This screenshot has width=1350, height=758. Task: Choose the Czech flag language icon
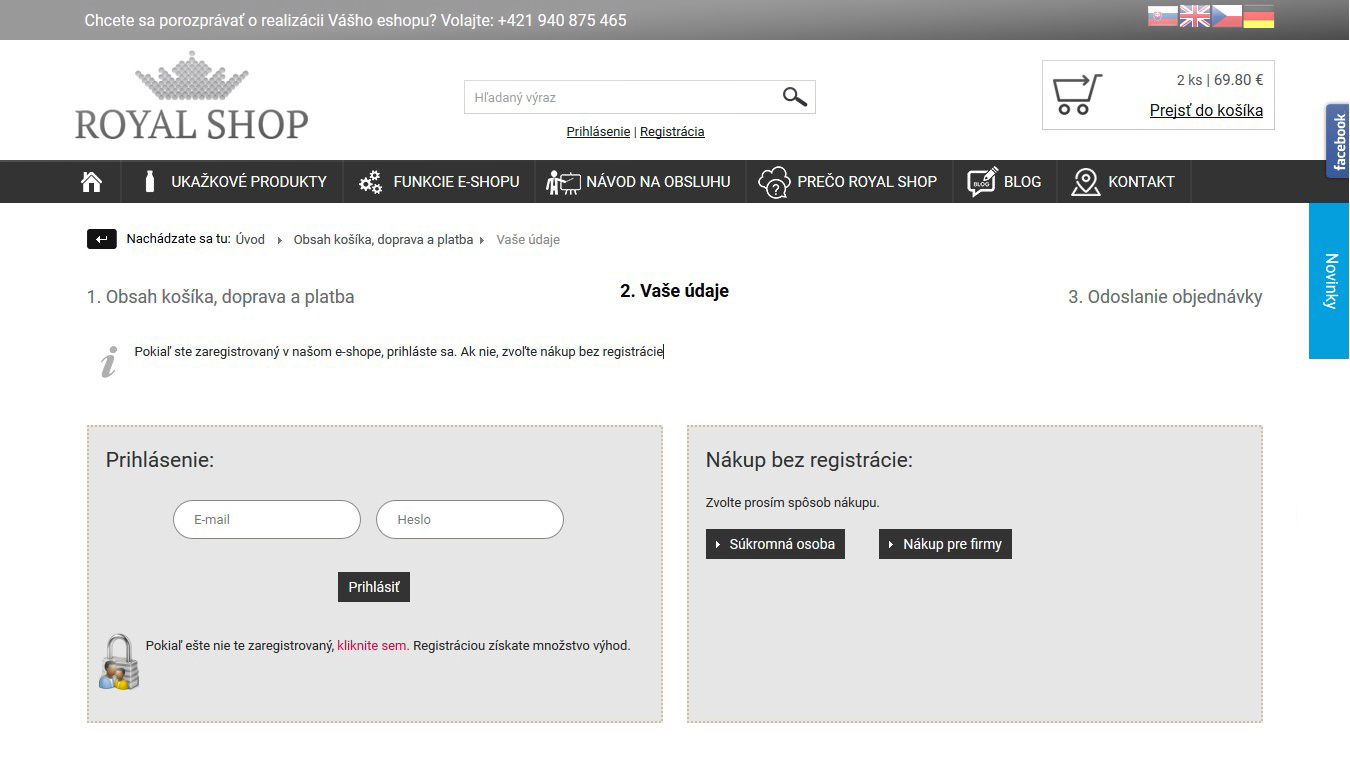tap(1226, 16)
